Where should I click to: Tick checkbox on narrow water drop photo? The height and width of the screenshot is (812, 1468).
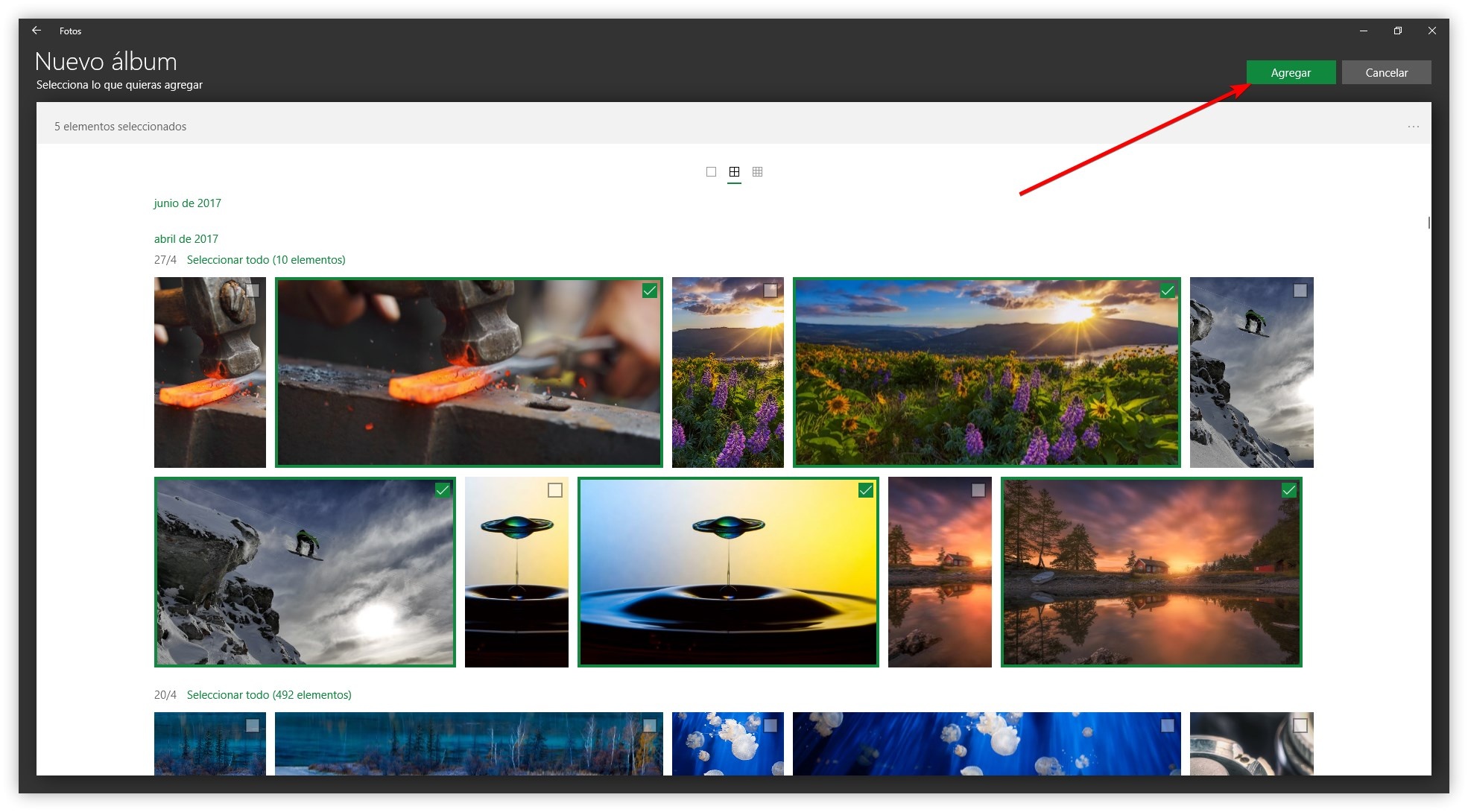tap(554, 490)
